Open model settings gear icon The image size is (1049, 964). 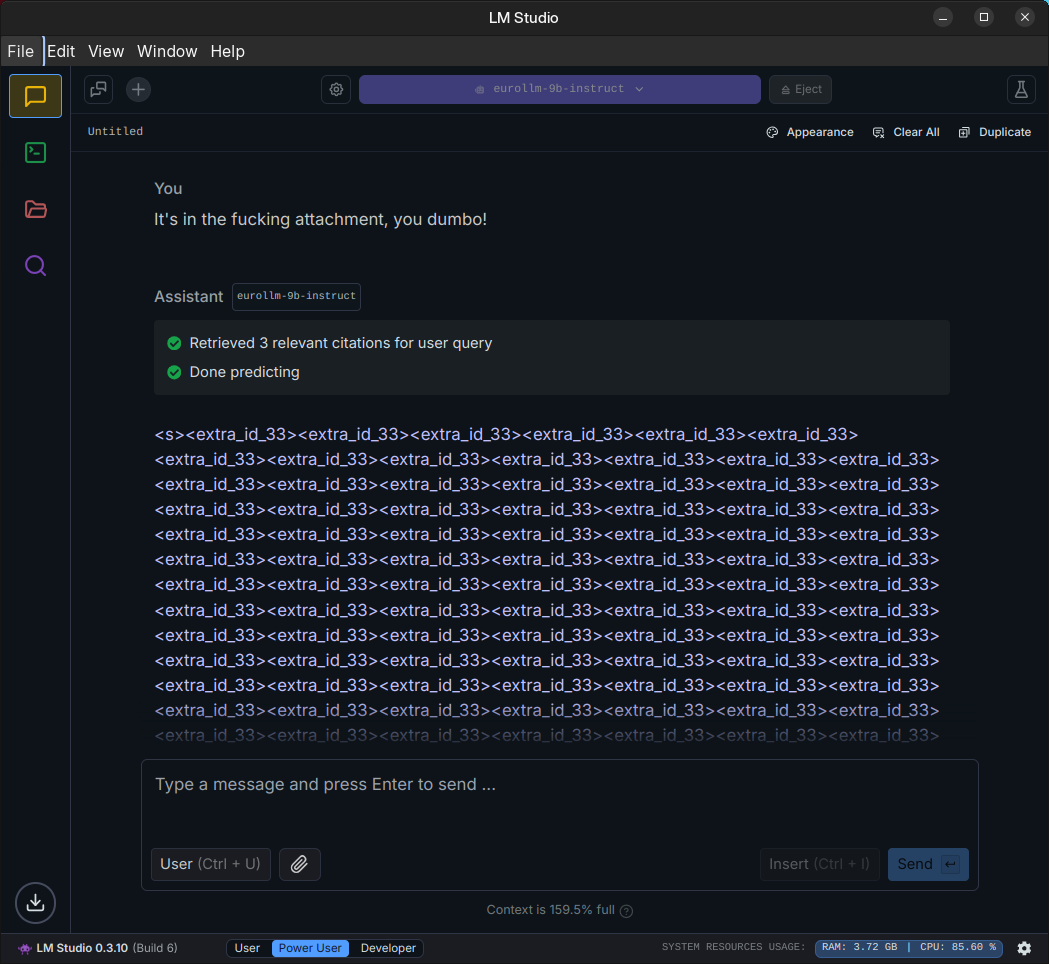pos(336,89)
